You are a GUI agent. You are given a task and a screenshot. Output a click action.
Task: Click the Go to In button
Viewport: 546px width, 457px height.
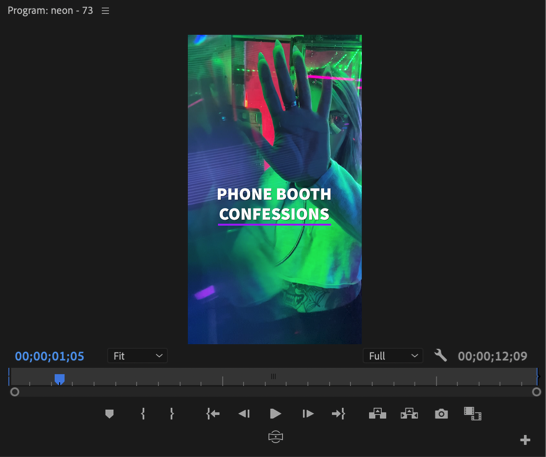click(x=213, y=414)
